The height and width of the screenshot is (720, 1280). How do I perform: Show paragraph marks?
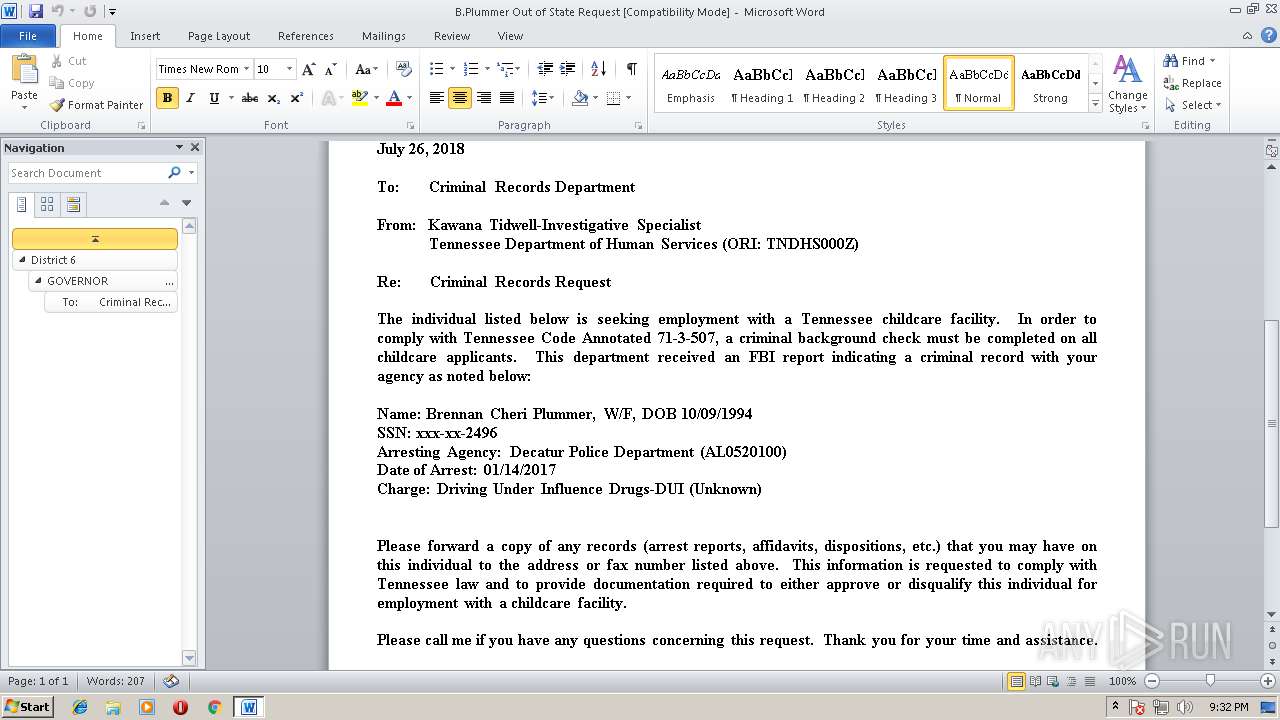point(631,69)
